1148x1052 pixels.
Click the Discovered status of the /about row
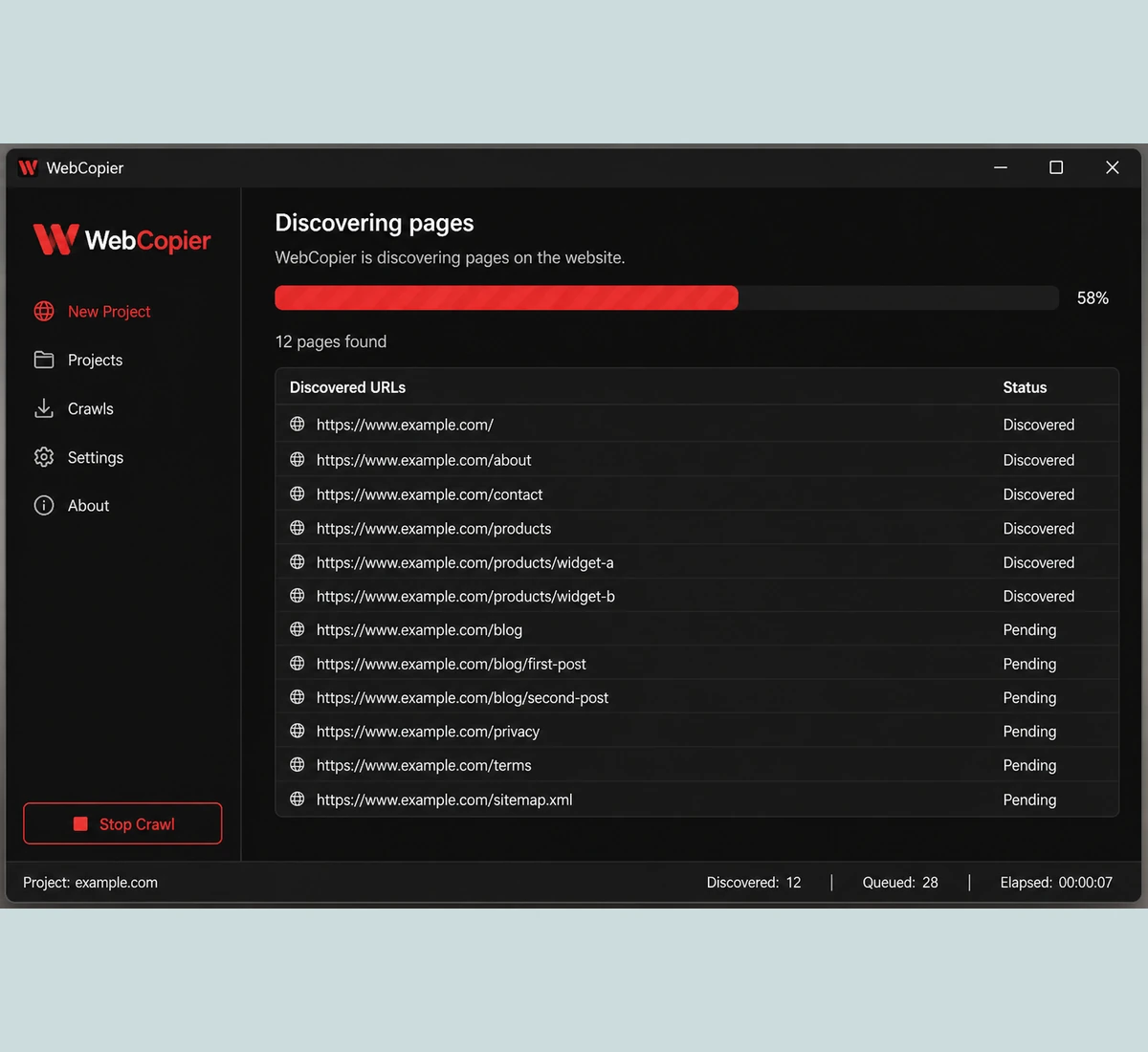[1039, 460]
